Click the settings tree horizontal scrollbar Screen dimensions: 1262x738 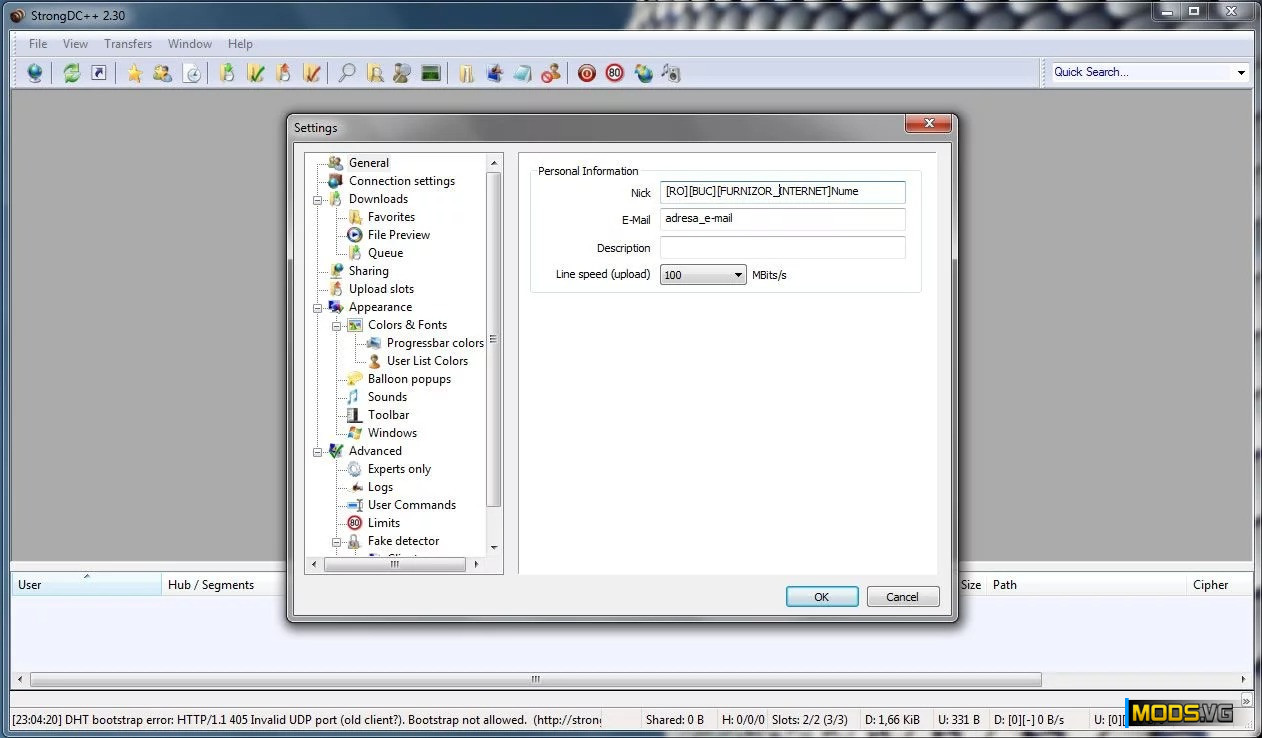click(x=395, y=565)
